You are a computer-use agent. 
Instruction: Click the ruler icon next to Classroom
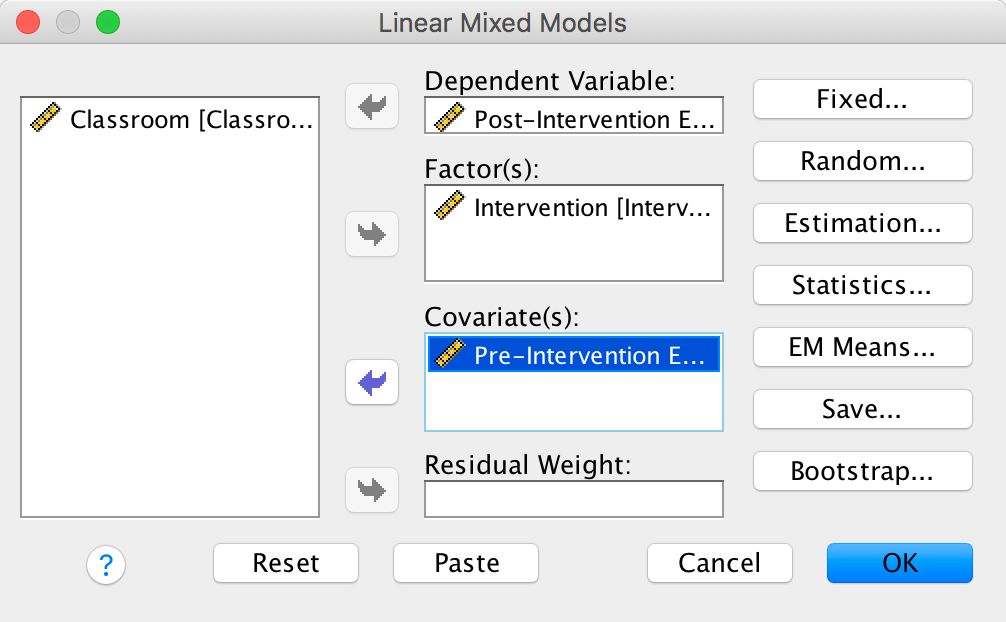(x=47, y=119)
